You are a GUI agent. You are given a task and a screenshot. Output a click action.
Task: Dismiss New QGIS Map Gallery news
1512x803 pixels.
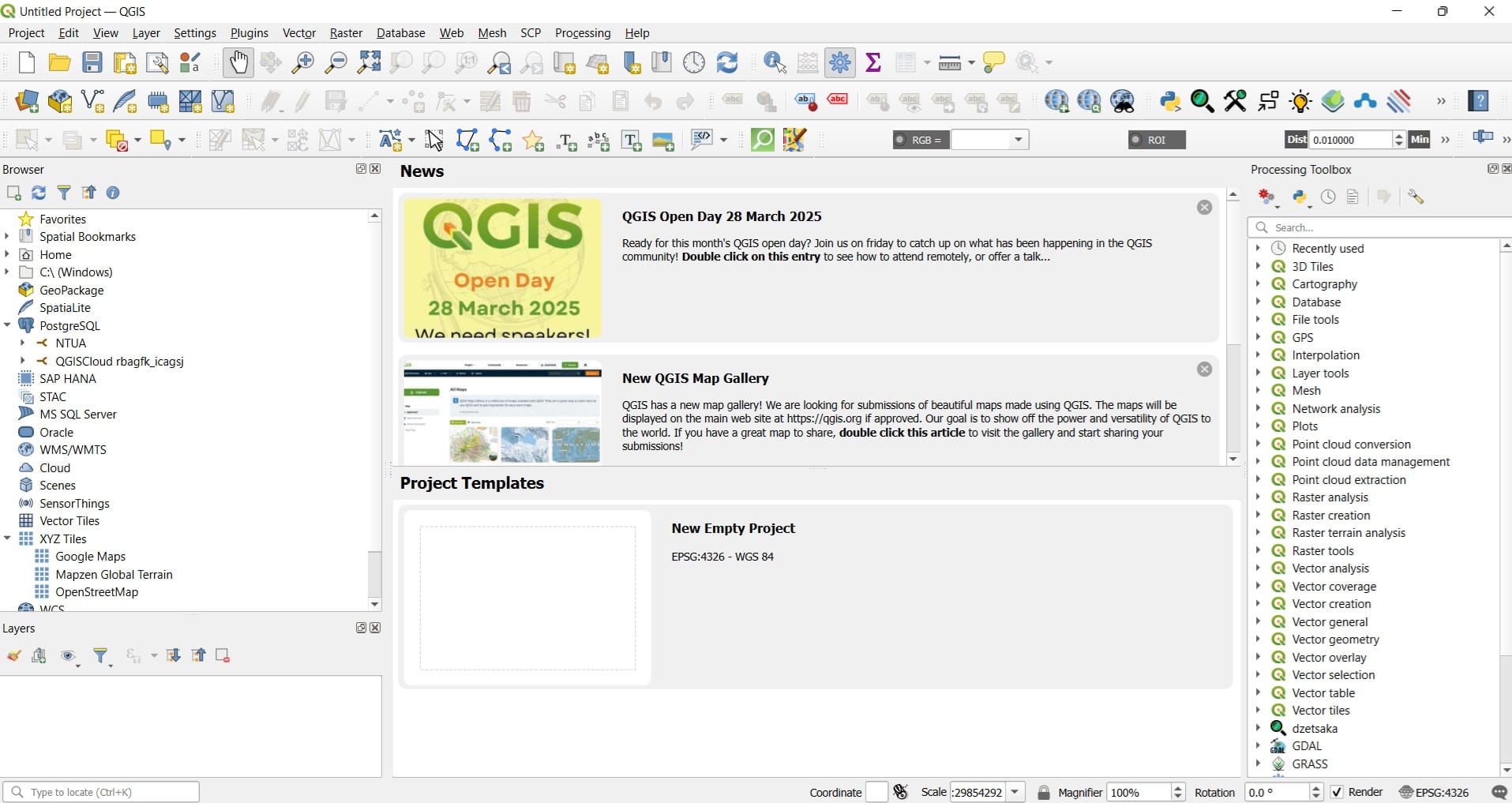1204,370
